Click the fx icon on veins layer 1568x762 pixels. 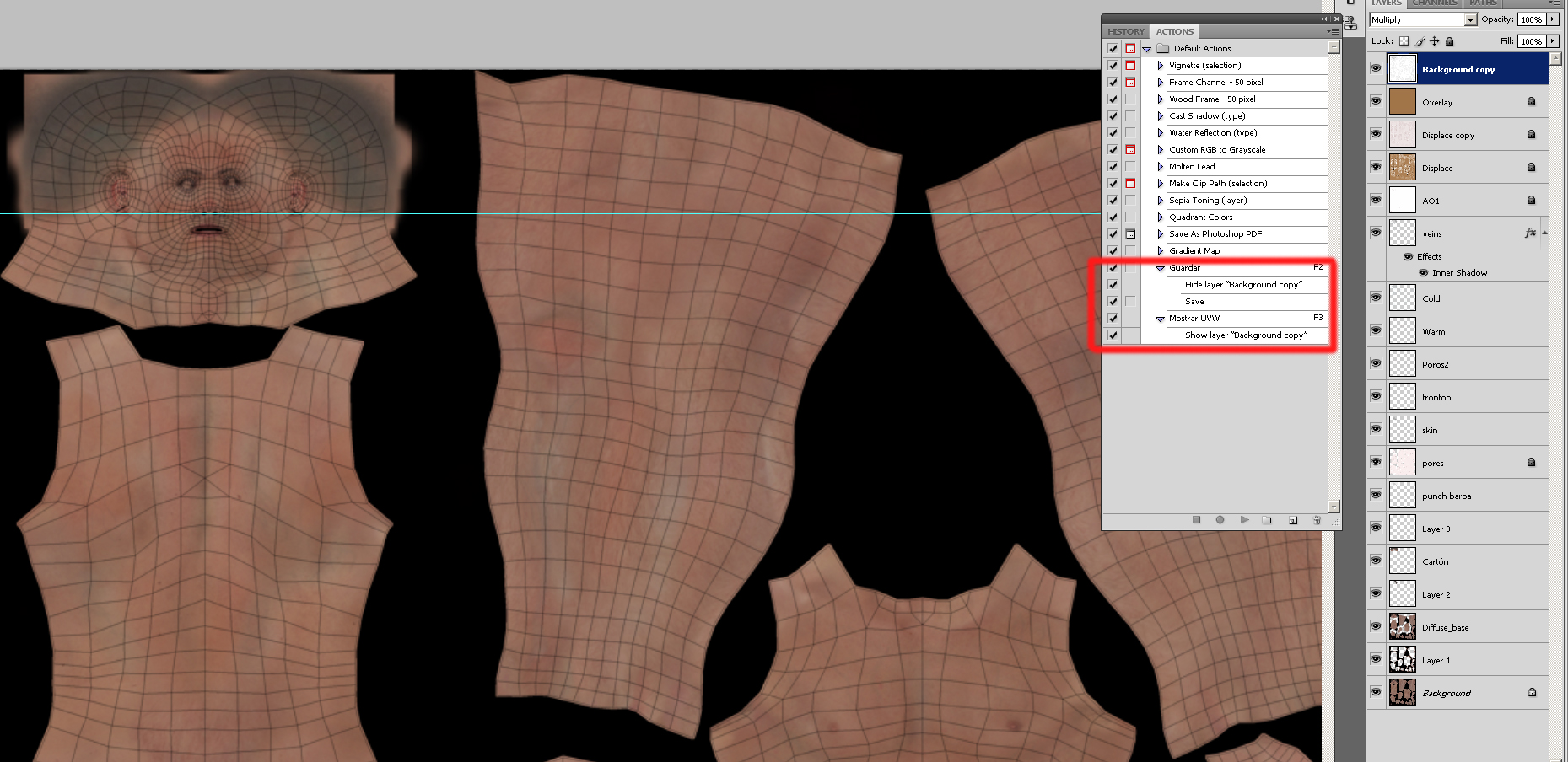[1531, 233]
